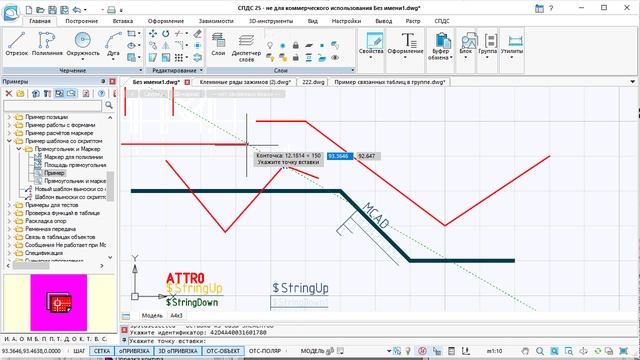Screen dimensions: 640x360
Task: Select the Окружность circle tool
Action: pos(82,44)
